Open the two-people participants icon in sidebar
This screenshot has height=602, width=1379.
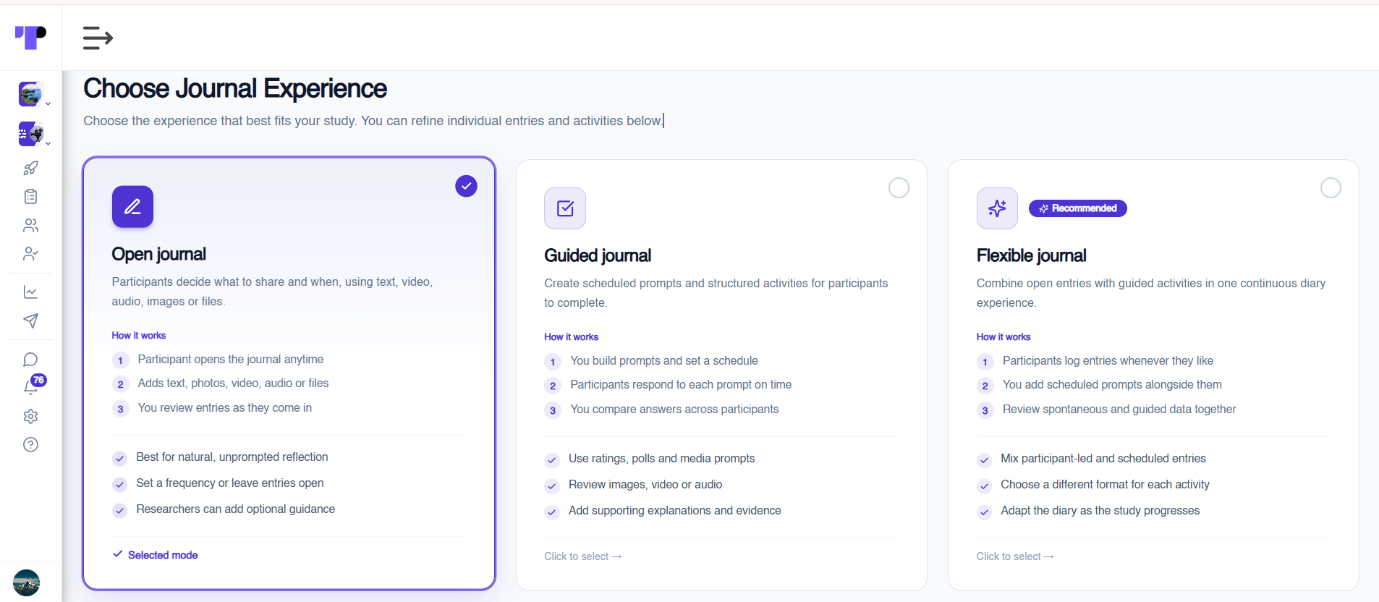point(31,225)
